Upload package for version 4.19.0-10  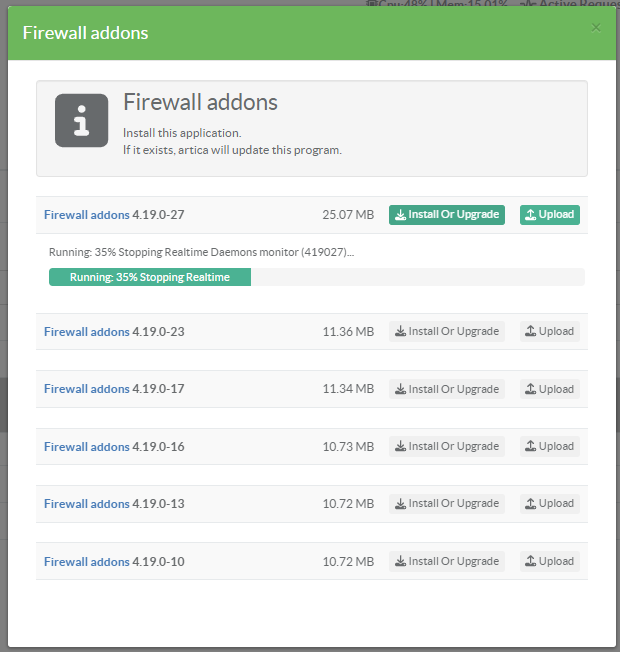tap(550, 562)
